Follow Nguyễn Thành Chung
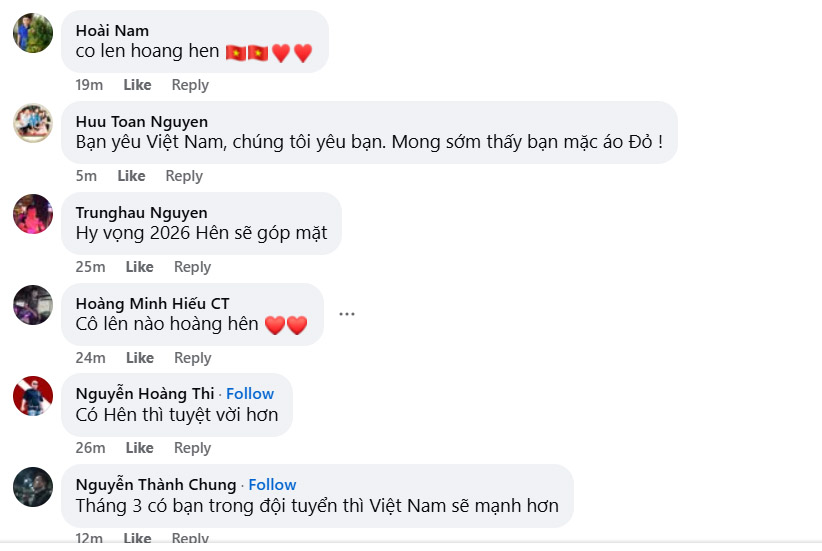 click(273, 485)
